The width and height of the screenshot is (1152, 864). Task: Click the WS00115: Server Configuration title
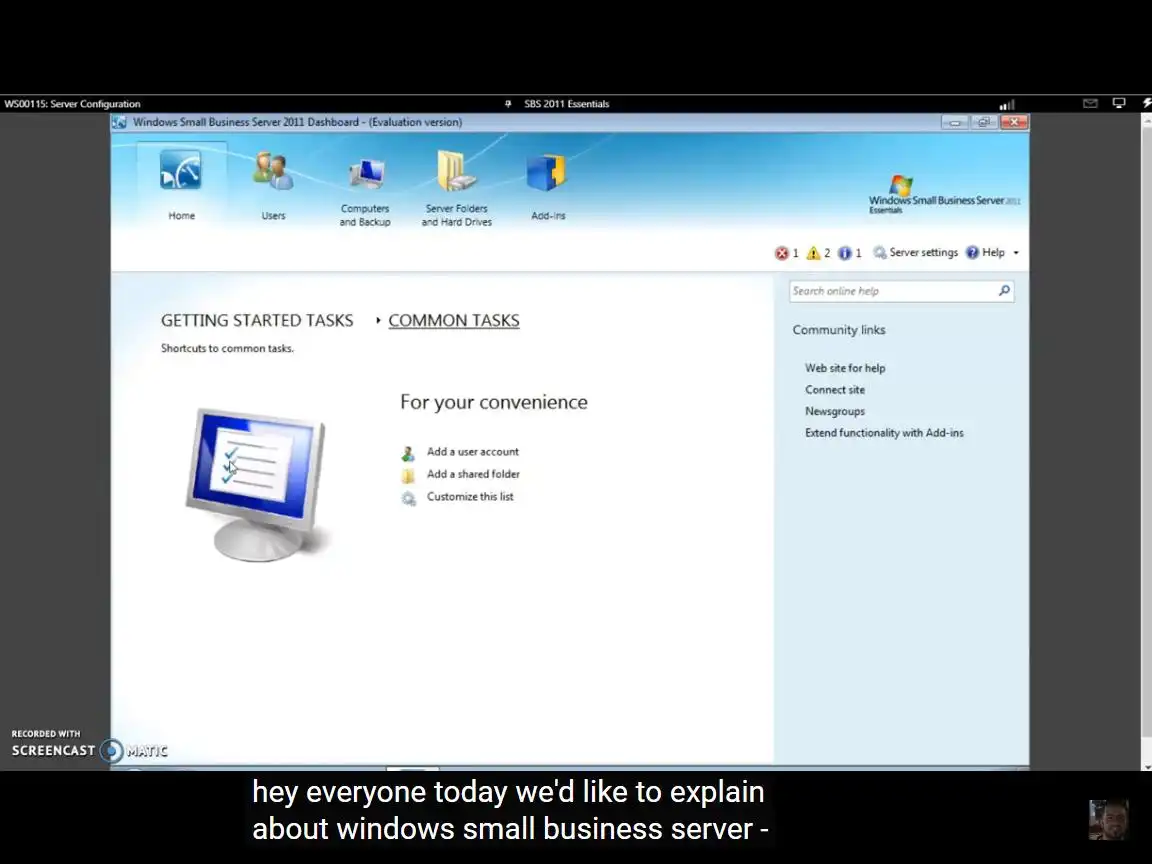point(72,104)
